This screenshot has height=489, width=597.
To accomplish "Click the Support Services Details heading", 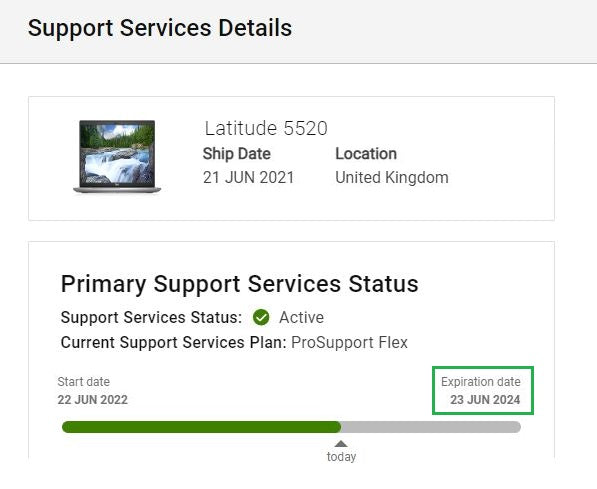I will click(160, 28).
